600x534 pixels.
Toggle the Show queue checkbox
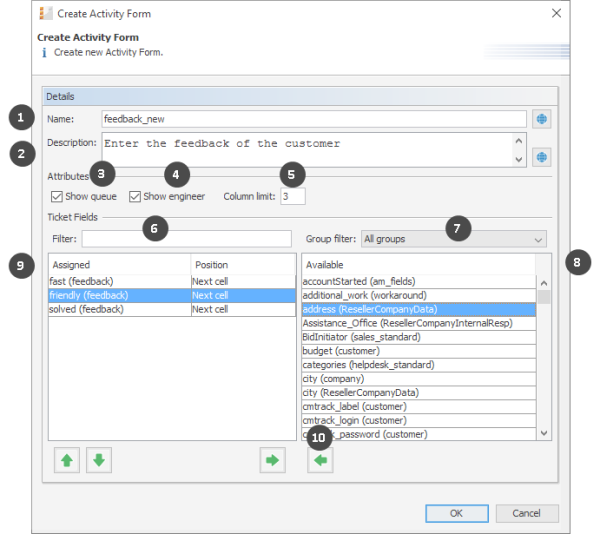click(x=57, y=197)
